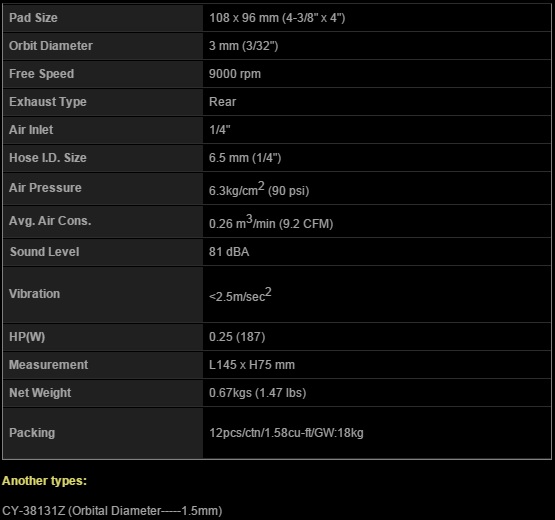The width and height of the screenshot is (555, 520).
Task: Select the 'Air Inlet' label
Action: click(31, 130)
